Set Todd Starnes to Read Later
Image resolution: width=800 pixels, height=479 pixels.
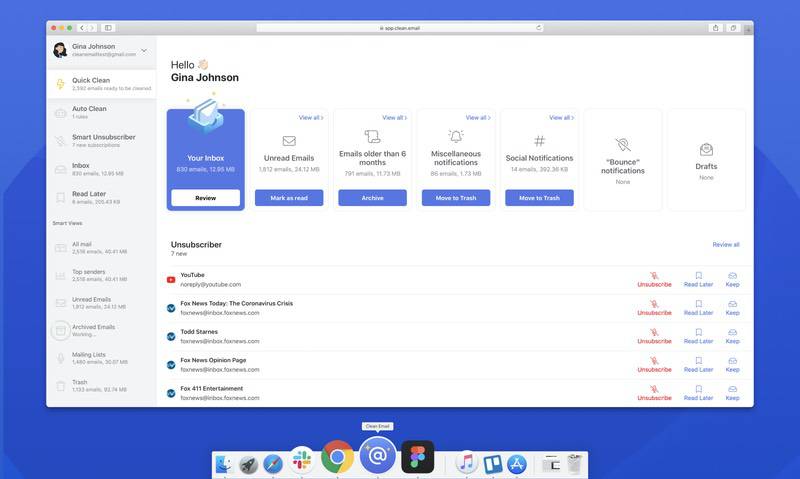[x=698, y=337]
